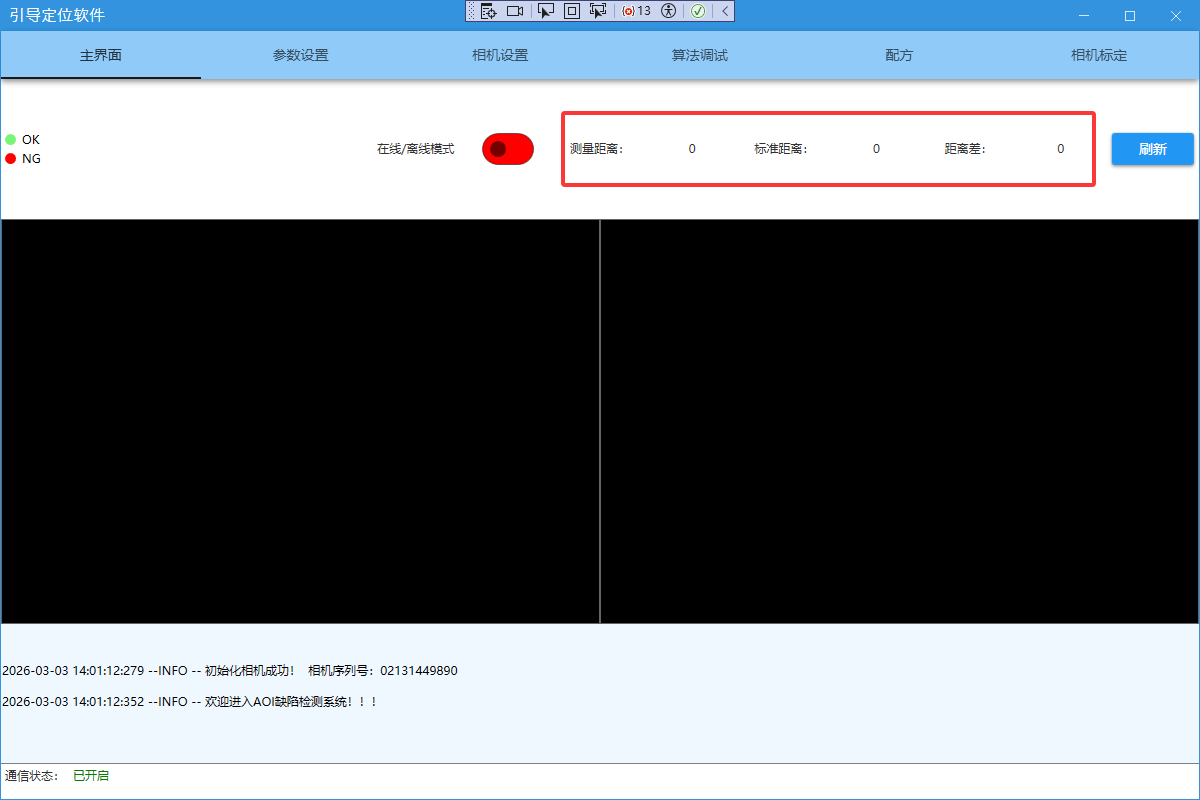Click the 测量距离 value field

tap(691, 148)
